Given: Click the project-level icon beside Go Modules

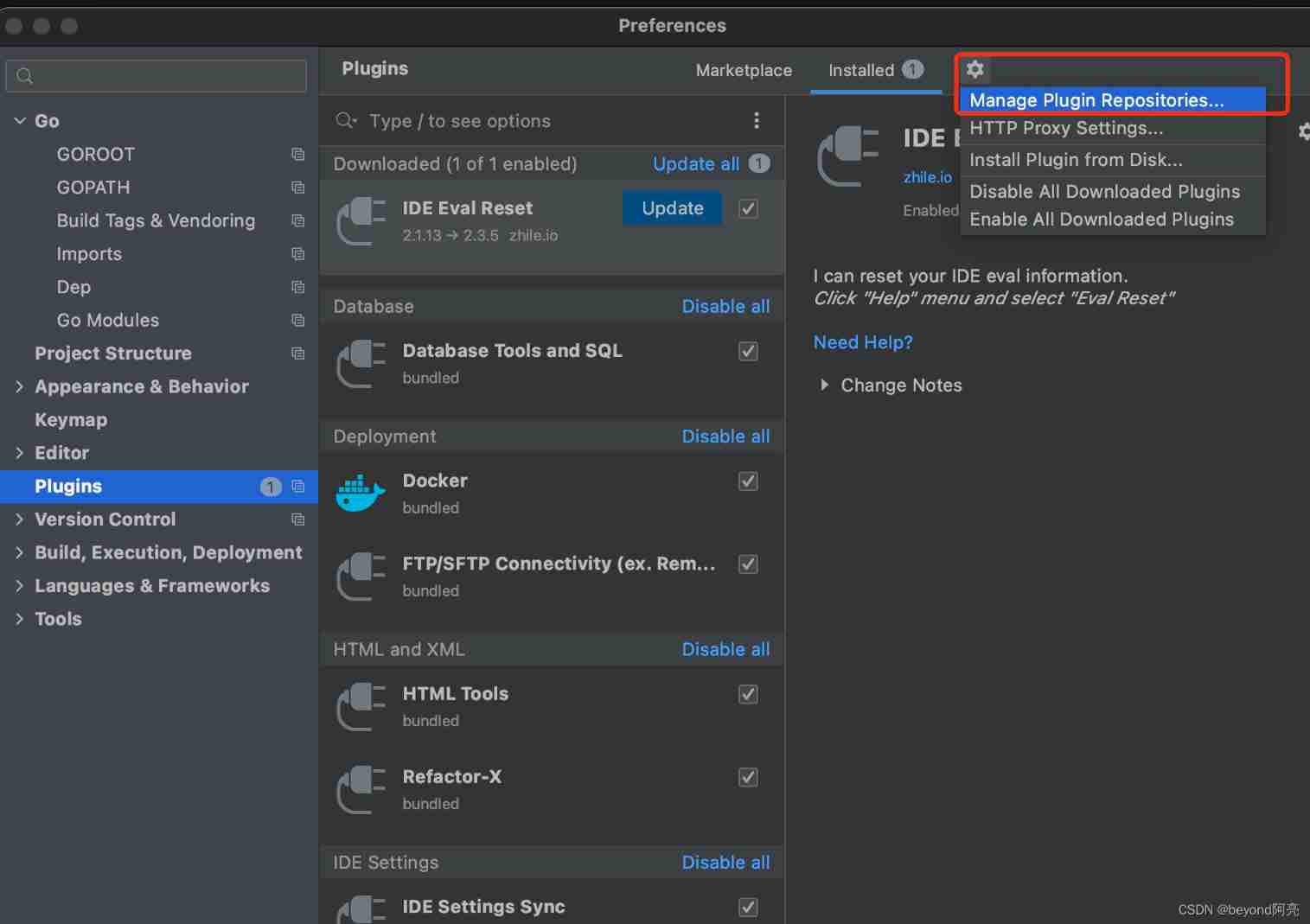Looking at the screenshot, I should click(298, 320).
